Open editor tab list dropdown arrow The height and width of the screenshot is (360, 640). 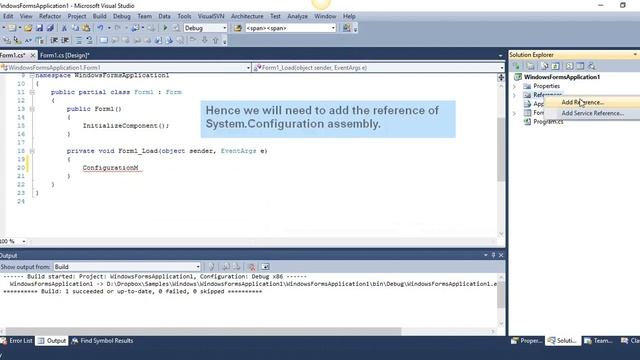[500, 55]
